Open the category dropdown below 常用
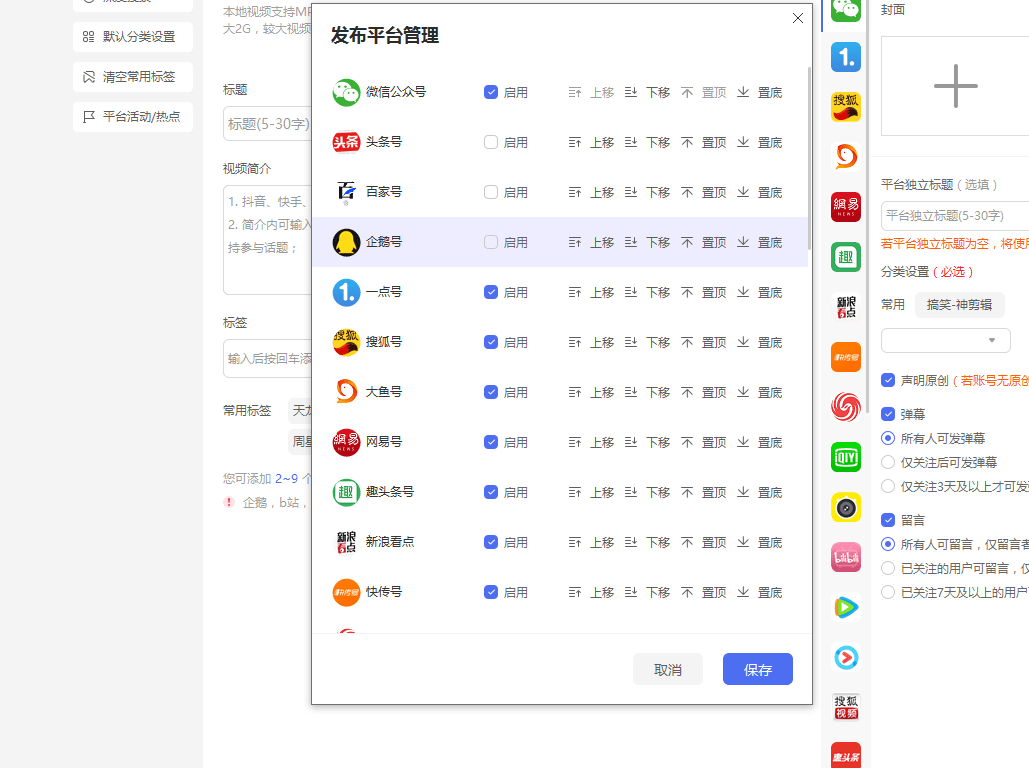1029x768 pixels. [945, 340]
